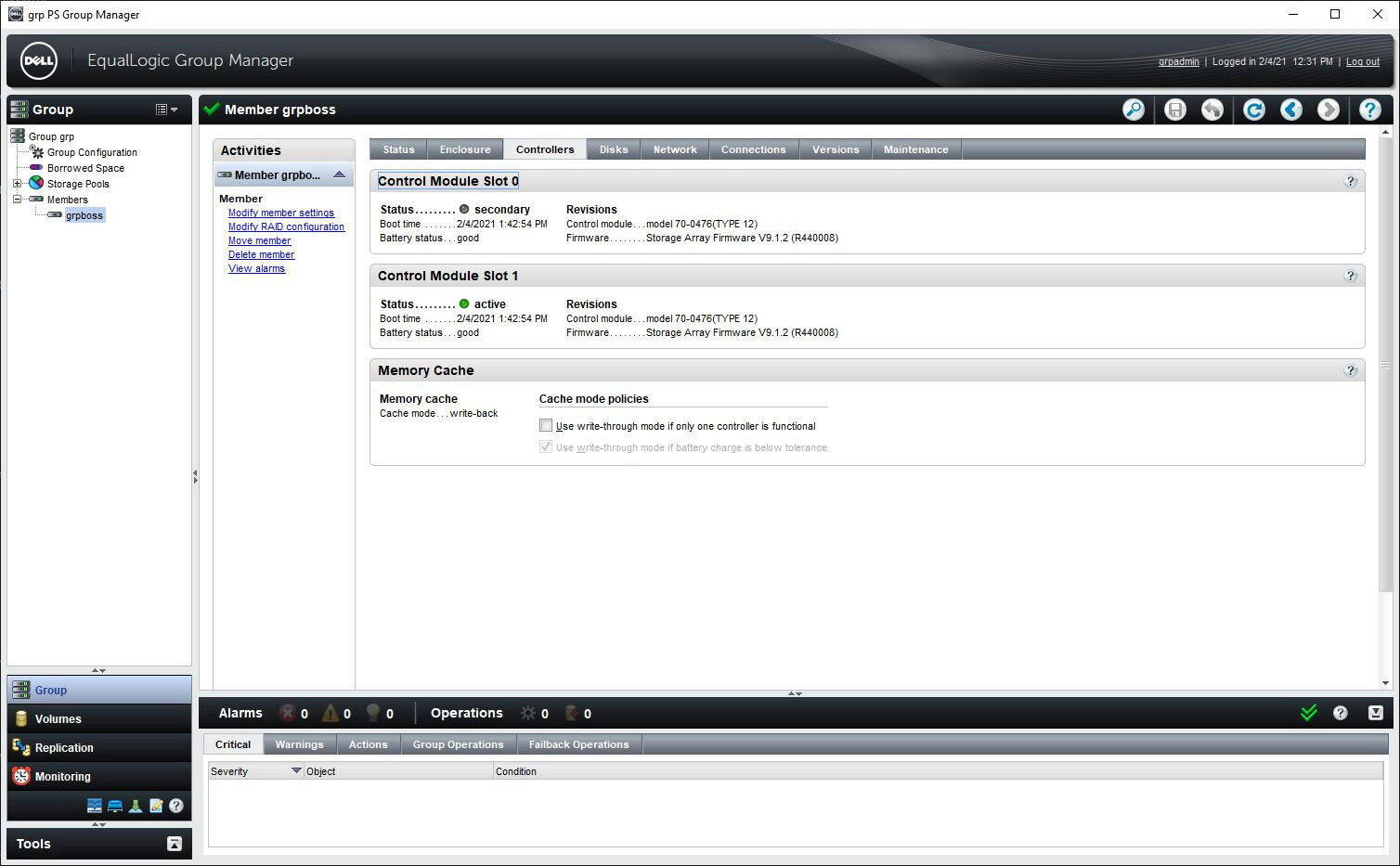Image resolution: width=1400 pixels, height=866 pixels.
Task: Click help icon for Control Module Slot 0
Action: coord(1351,181)
